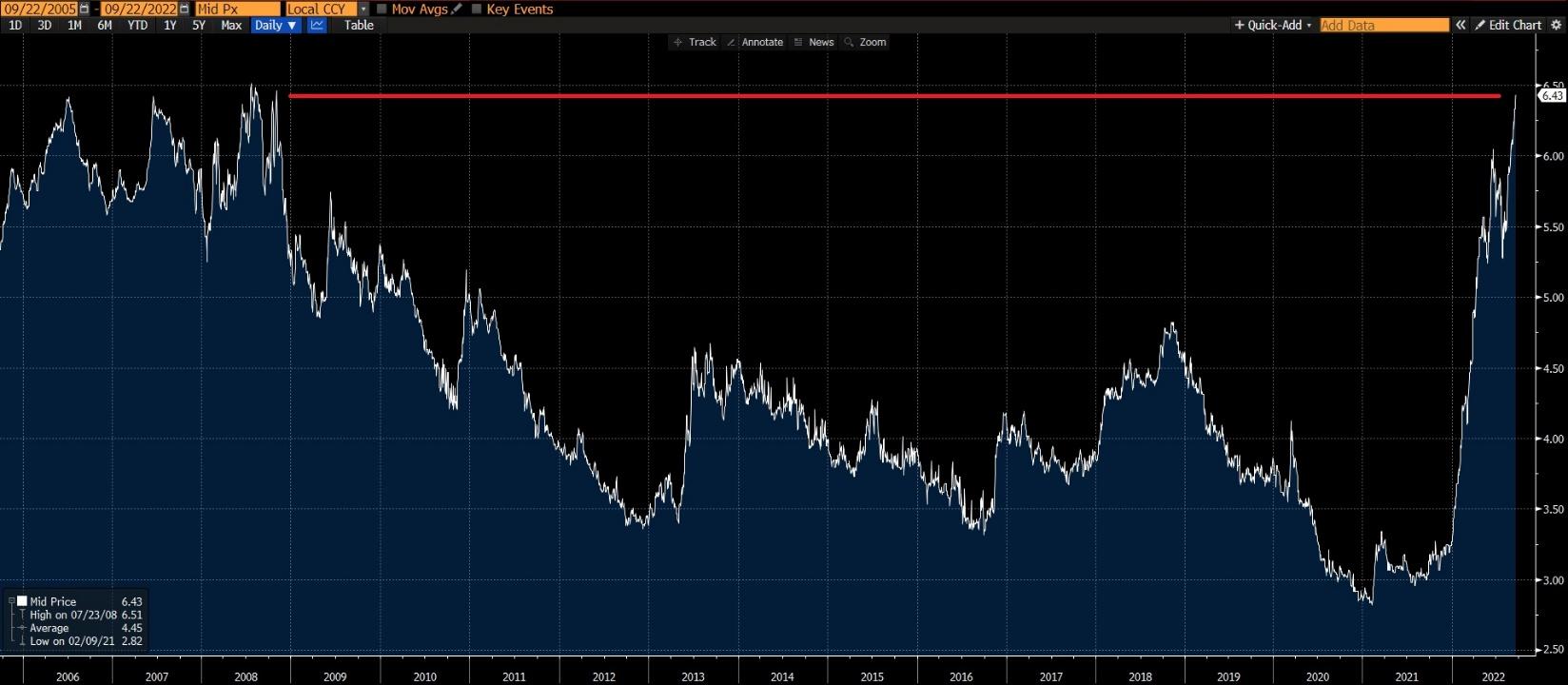Image resolution: width=1568 pixels, height=685 pixels.
Task: Open chart settings gear icon
Action: 1556,26
